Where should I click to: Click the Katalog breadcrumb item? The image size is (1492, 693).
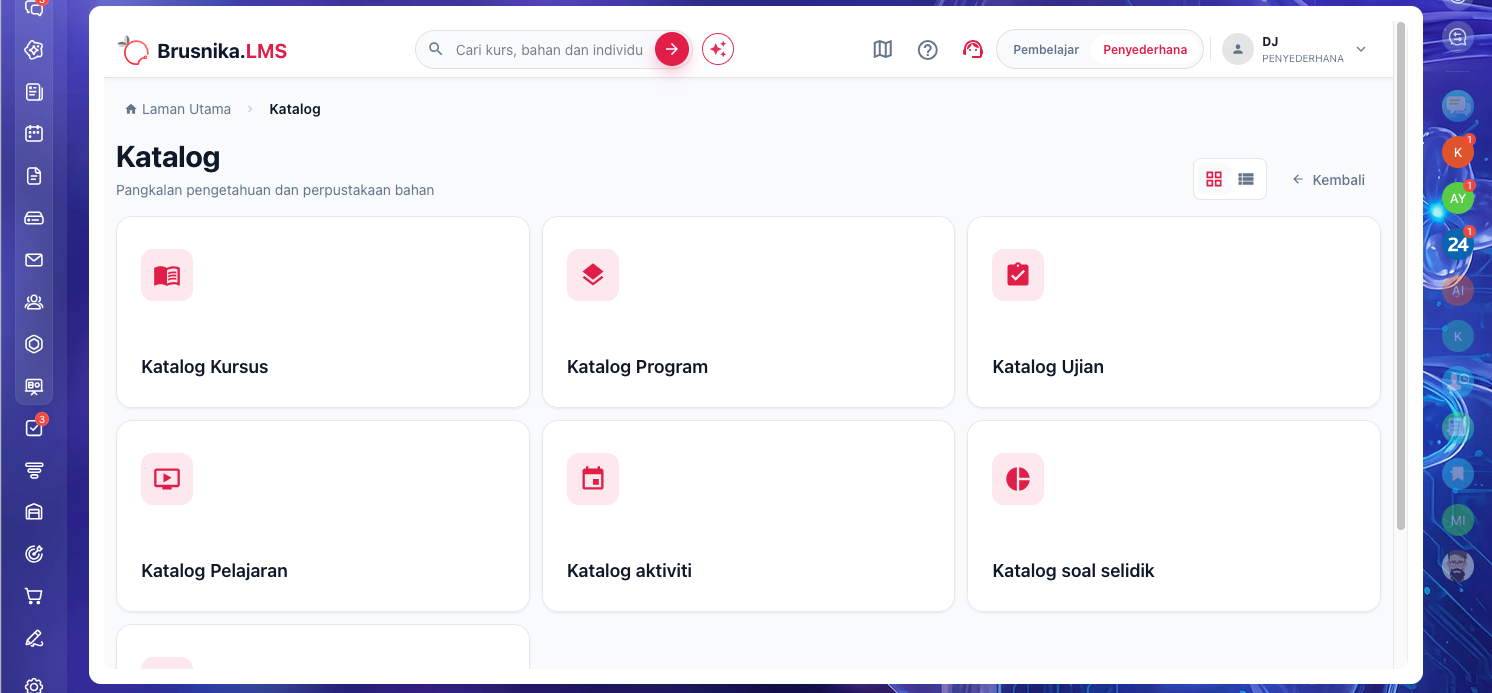point(295,109)
